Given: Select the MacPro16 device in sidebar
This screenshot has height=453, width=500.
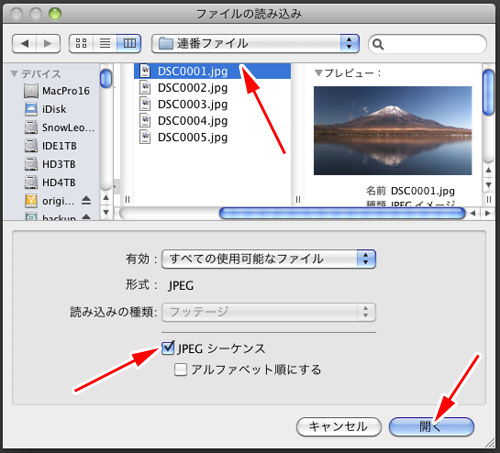Looking at the screenshot, I should coord(57,91).
